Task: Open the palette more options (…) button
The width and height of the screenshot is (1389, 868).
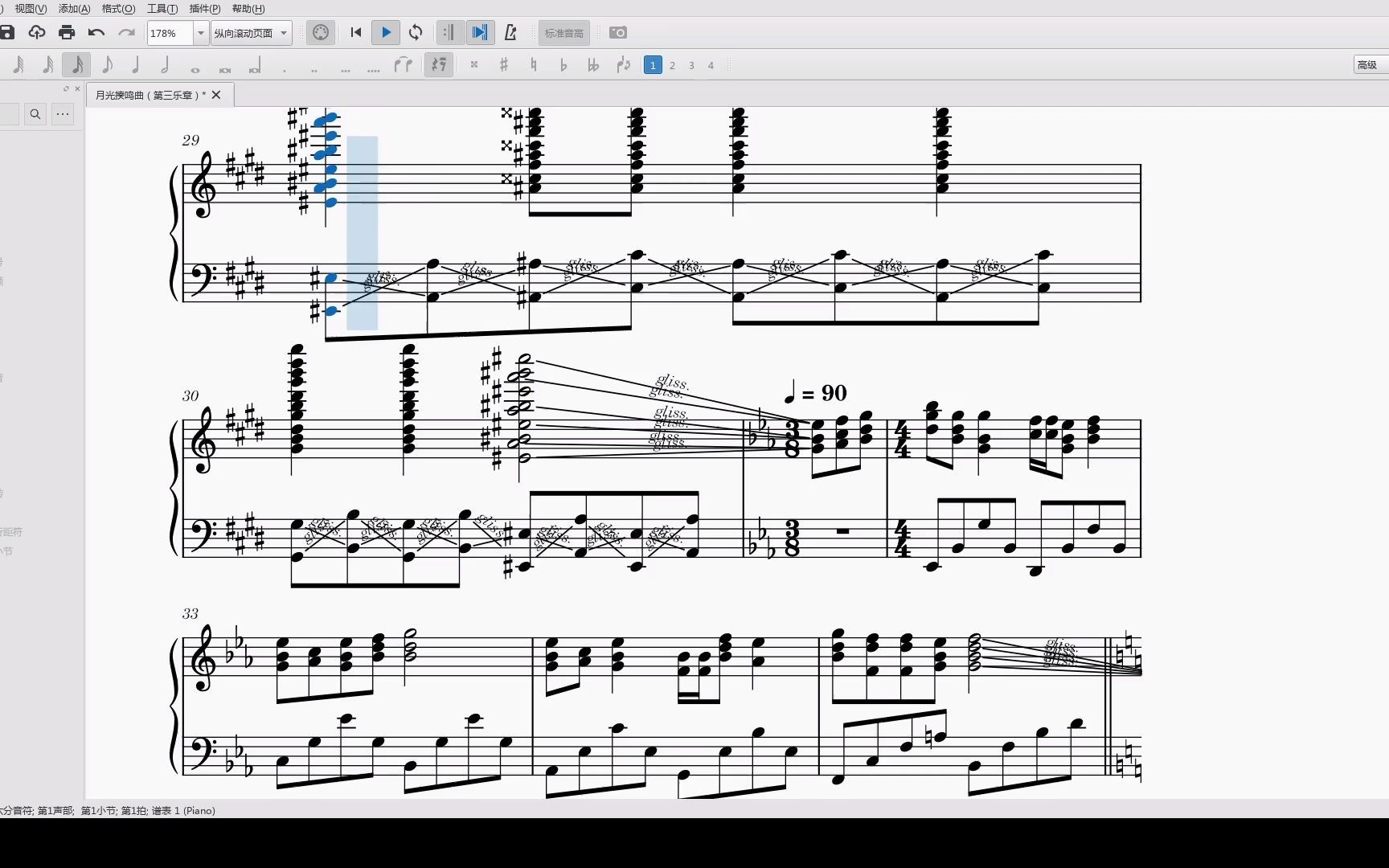Action: point(63,114)
